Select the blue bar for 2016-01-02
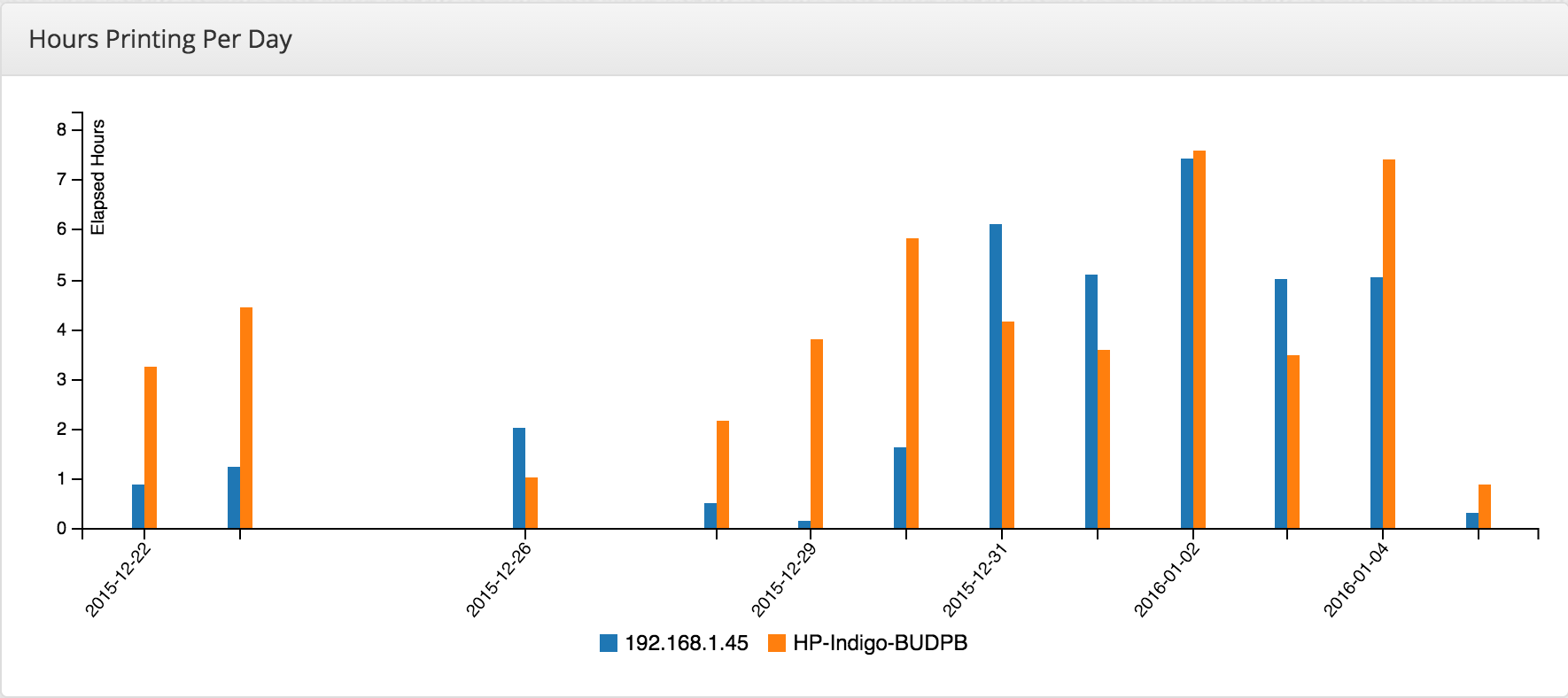 coord(1187,344)
